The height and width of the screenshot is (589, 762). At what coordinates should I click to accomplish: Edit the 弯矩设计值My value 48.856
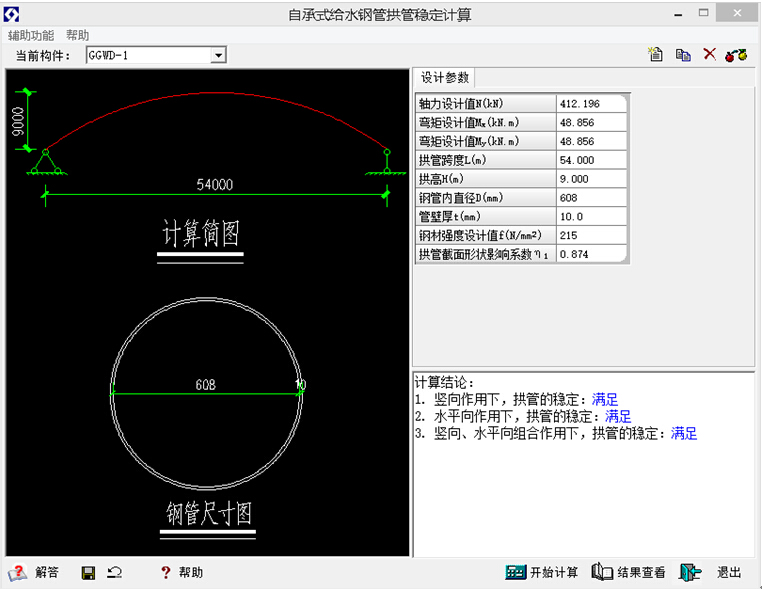click(591, 141)
